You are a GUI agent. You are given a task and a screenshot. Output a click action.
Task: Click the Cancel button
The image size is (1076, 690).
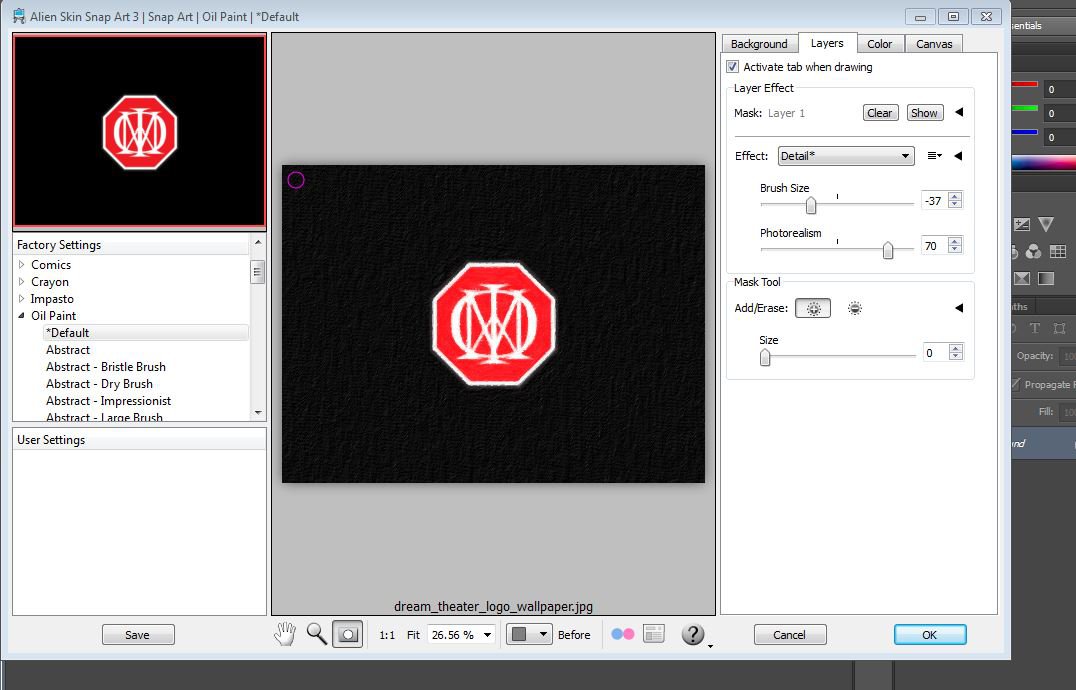(x=790, y=634)
